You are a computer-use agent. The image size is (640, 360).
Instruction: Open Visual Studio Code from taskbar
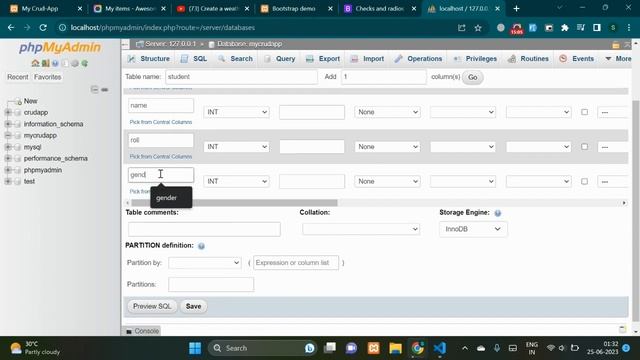(x=440, y=348)
